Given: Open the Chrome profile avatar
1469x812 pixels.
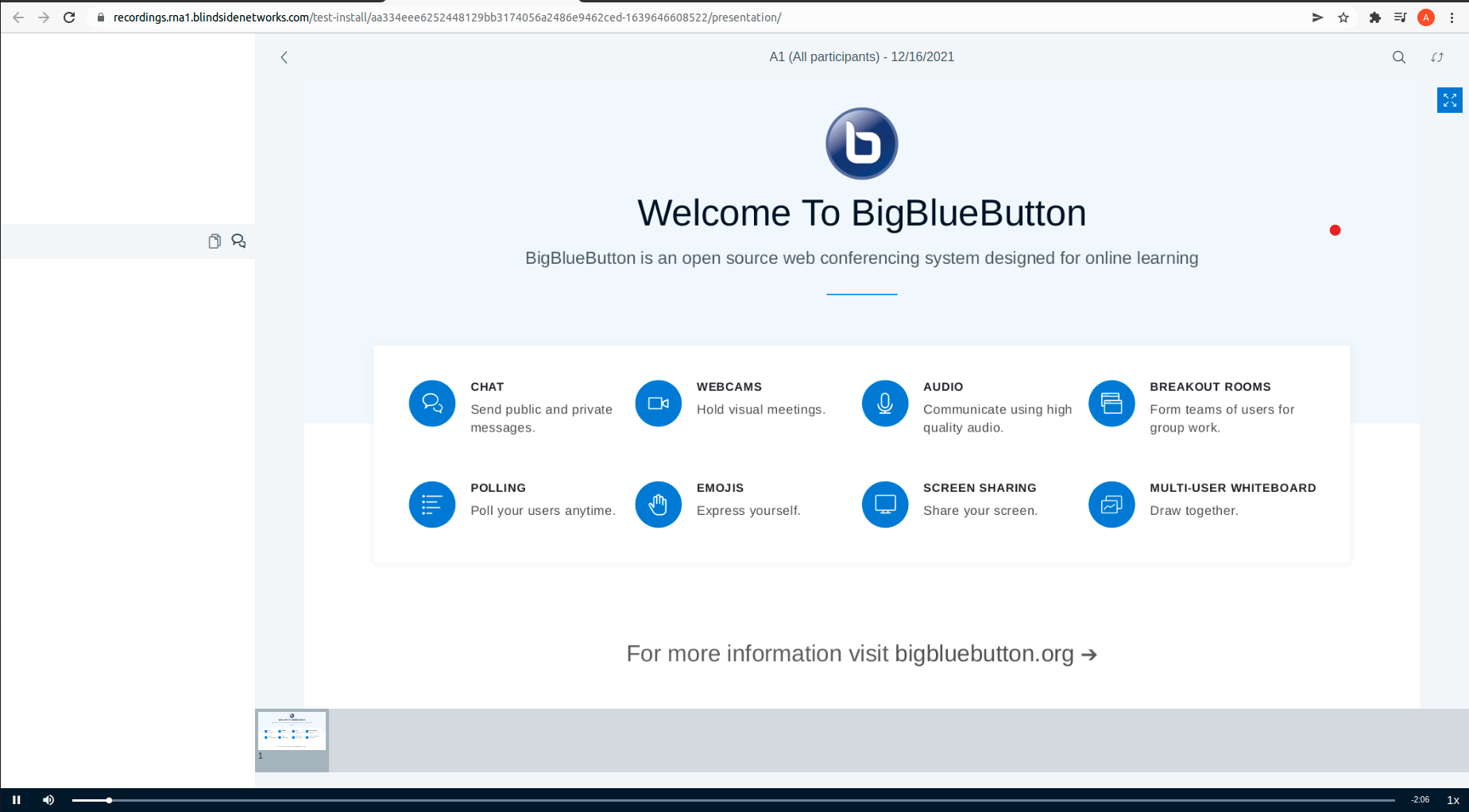Looking at the screenshot, I should [x=1426, y=17].
